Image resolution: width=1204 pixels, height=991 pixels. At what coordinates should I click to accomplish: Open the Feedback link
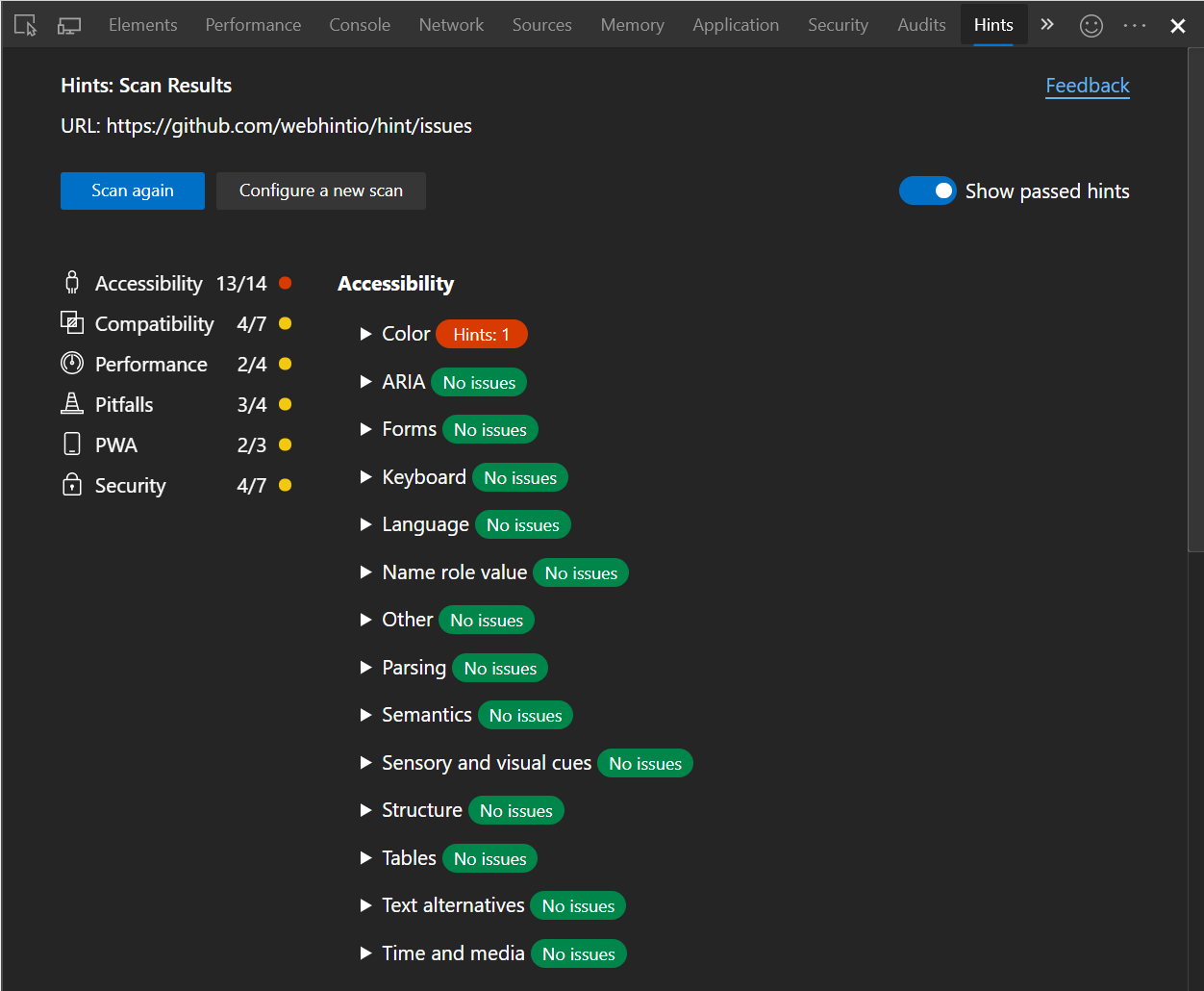pyautogui.click(x=1087, y=86)
